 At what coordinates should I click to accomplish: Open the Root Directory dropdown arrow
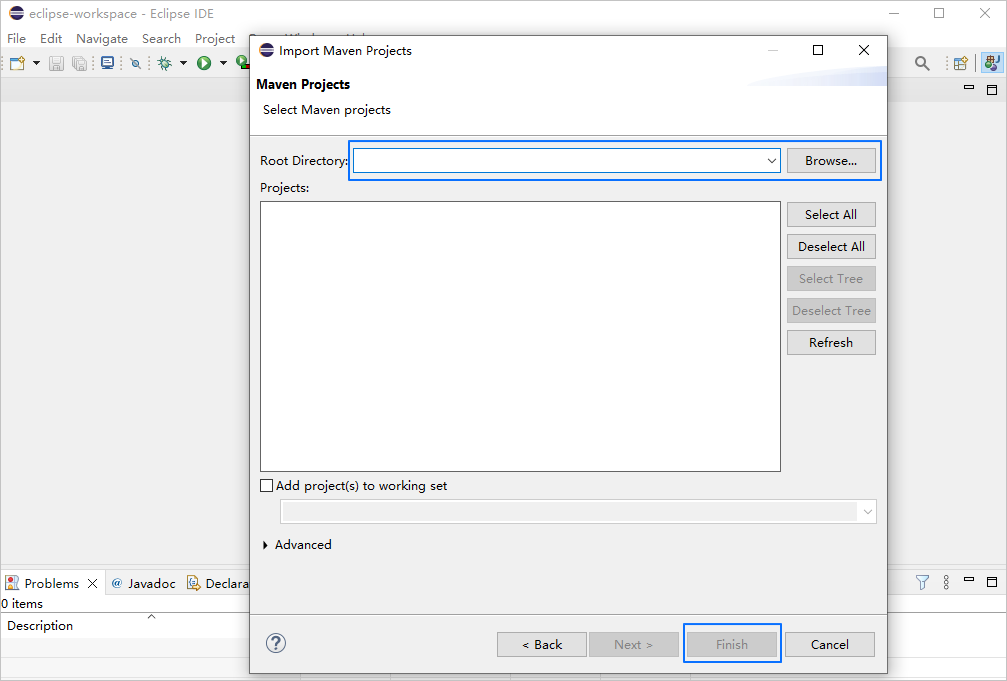tap(771, 161)
